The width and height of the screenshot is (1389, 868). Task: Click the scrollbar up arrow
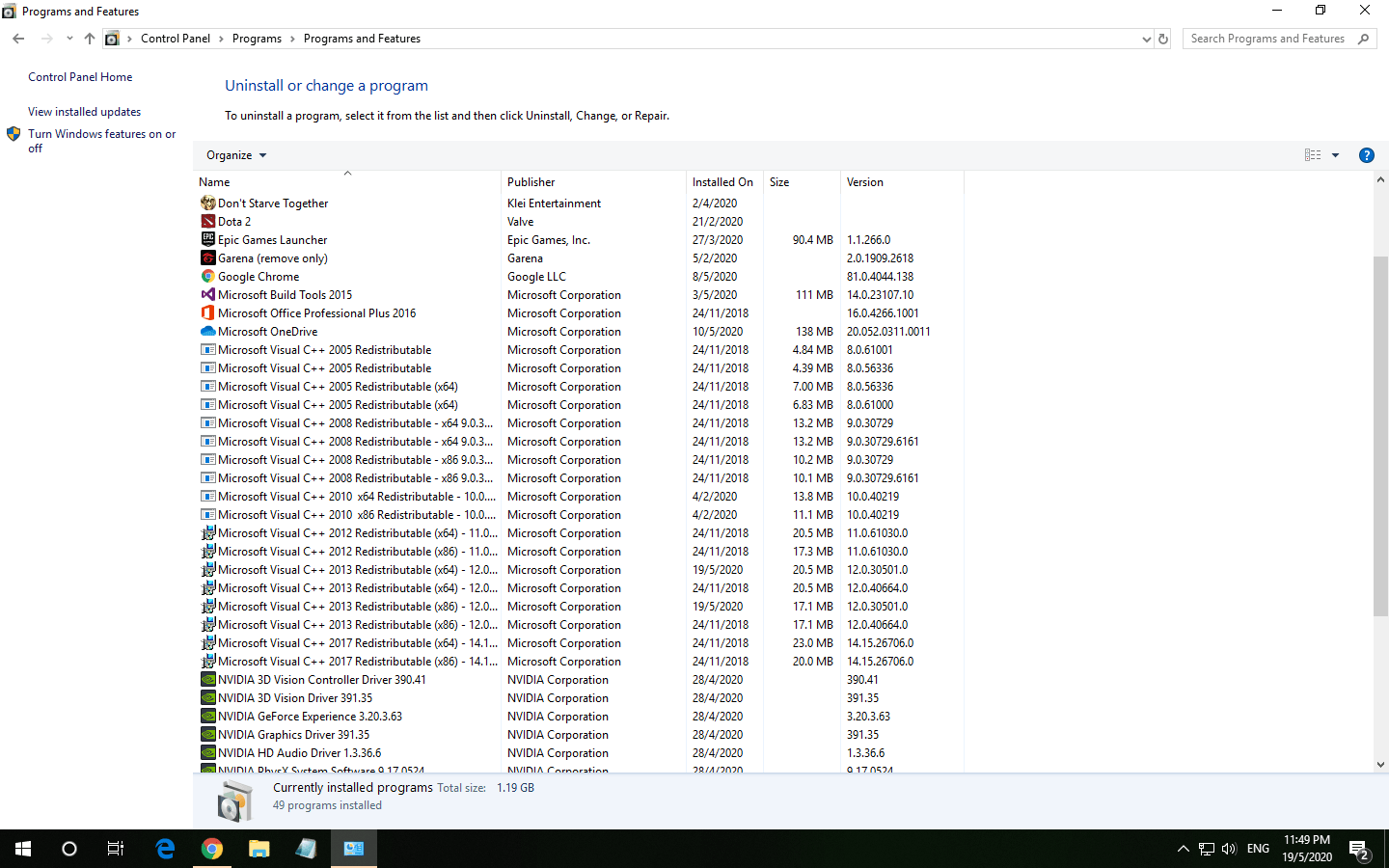point(1380,179)
